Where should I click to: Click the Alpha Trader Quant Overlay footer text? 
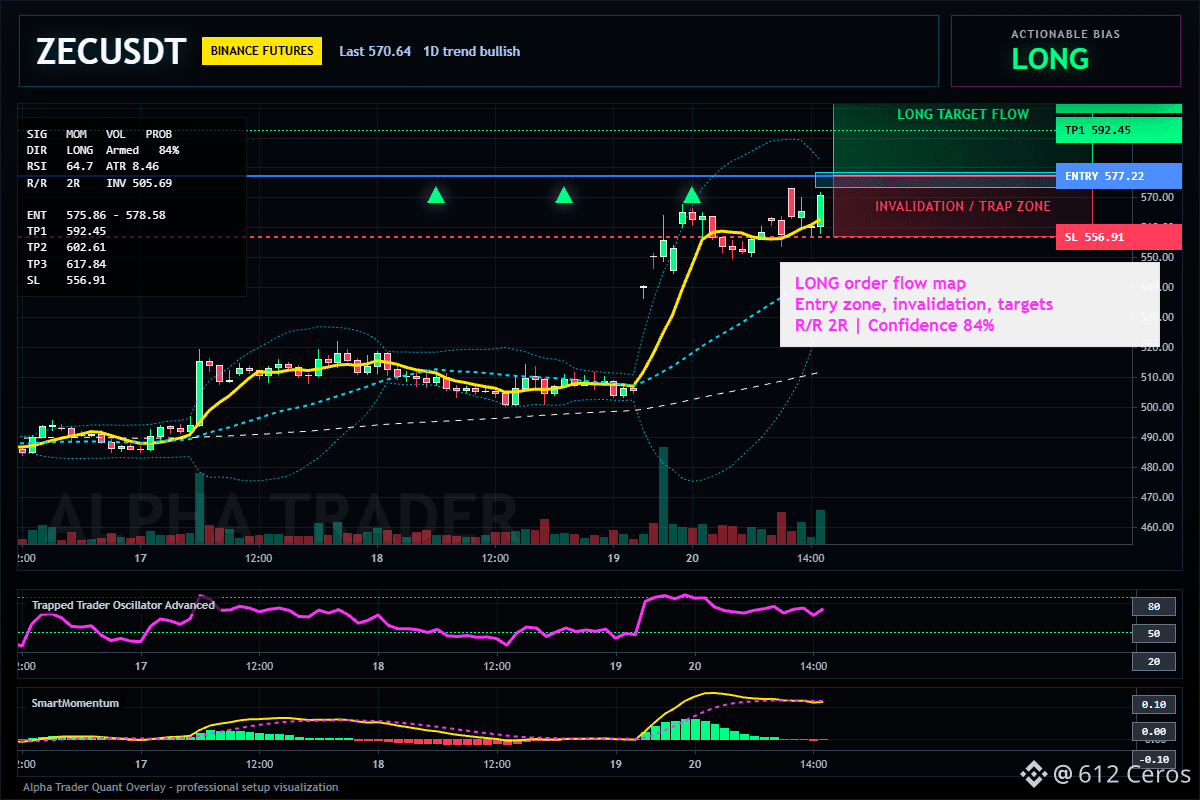pos(181,787)
